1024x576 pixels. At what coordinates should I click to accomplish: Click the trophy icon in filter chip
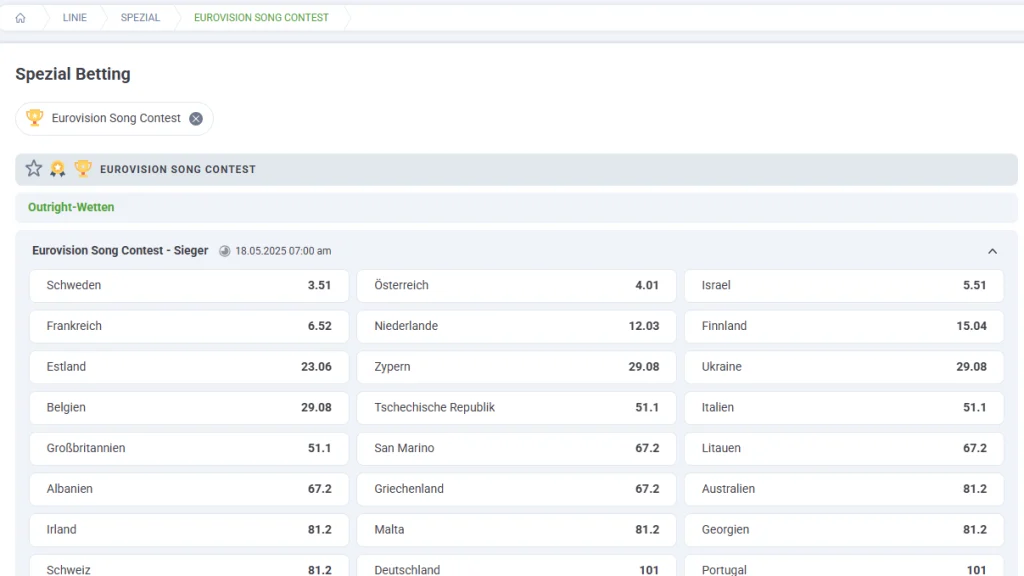35,118
